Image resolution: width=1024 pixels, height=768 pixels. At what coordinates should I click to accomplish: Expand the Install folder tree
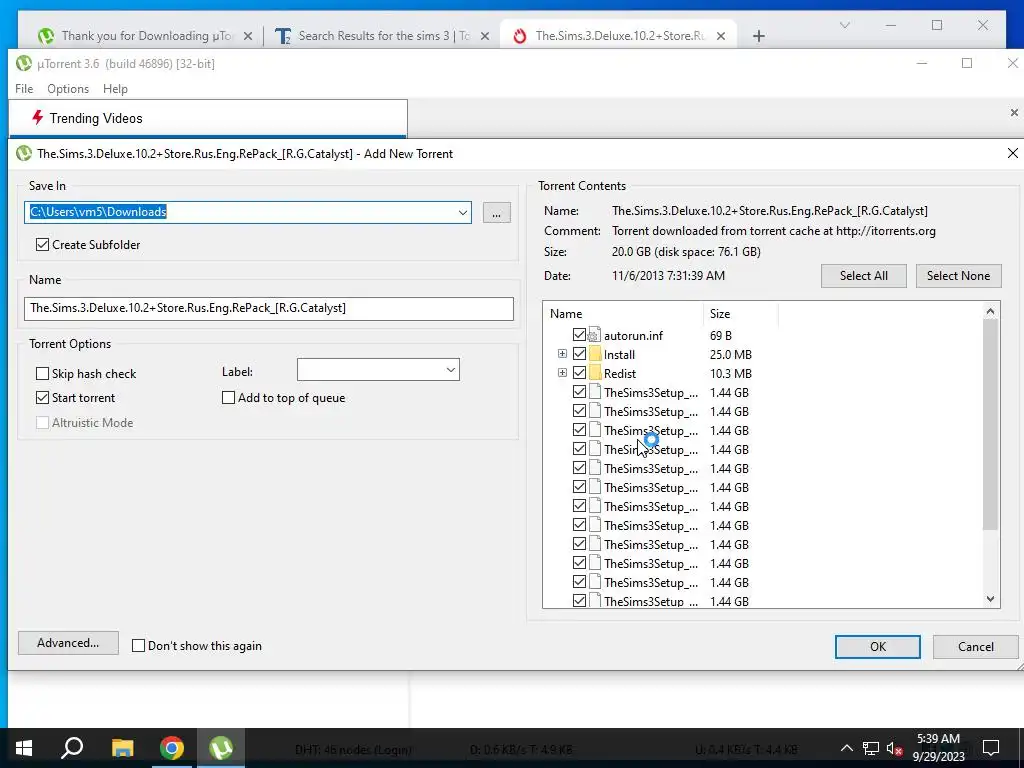[x=562, y=354]
